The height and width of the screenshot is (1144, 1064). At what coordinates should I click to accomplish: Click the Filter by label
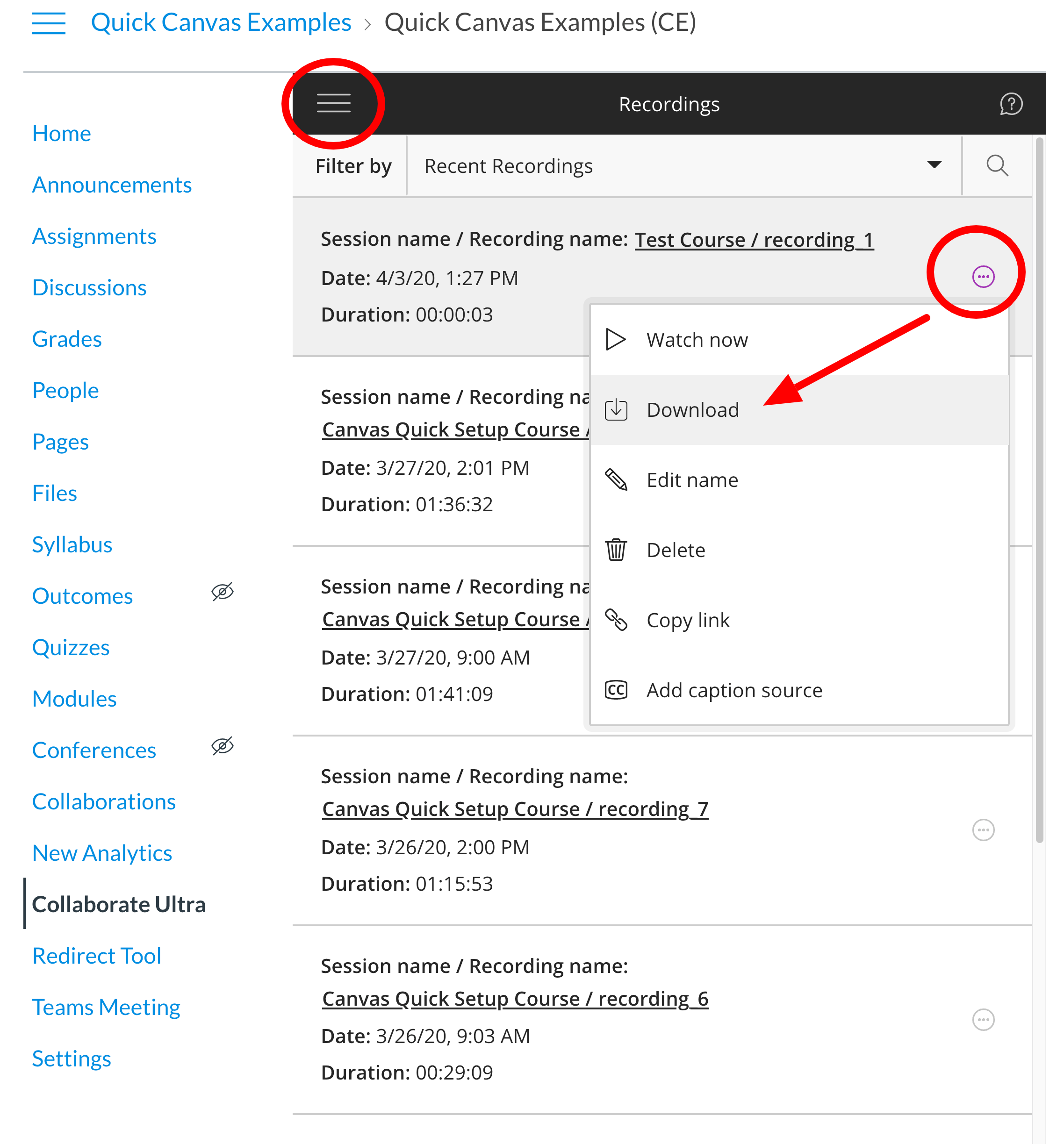click(x=353, y=166)
